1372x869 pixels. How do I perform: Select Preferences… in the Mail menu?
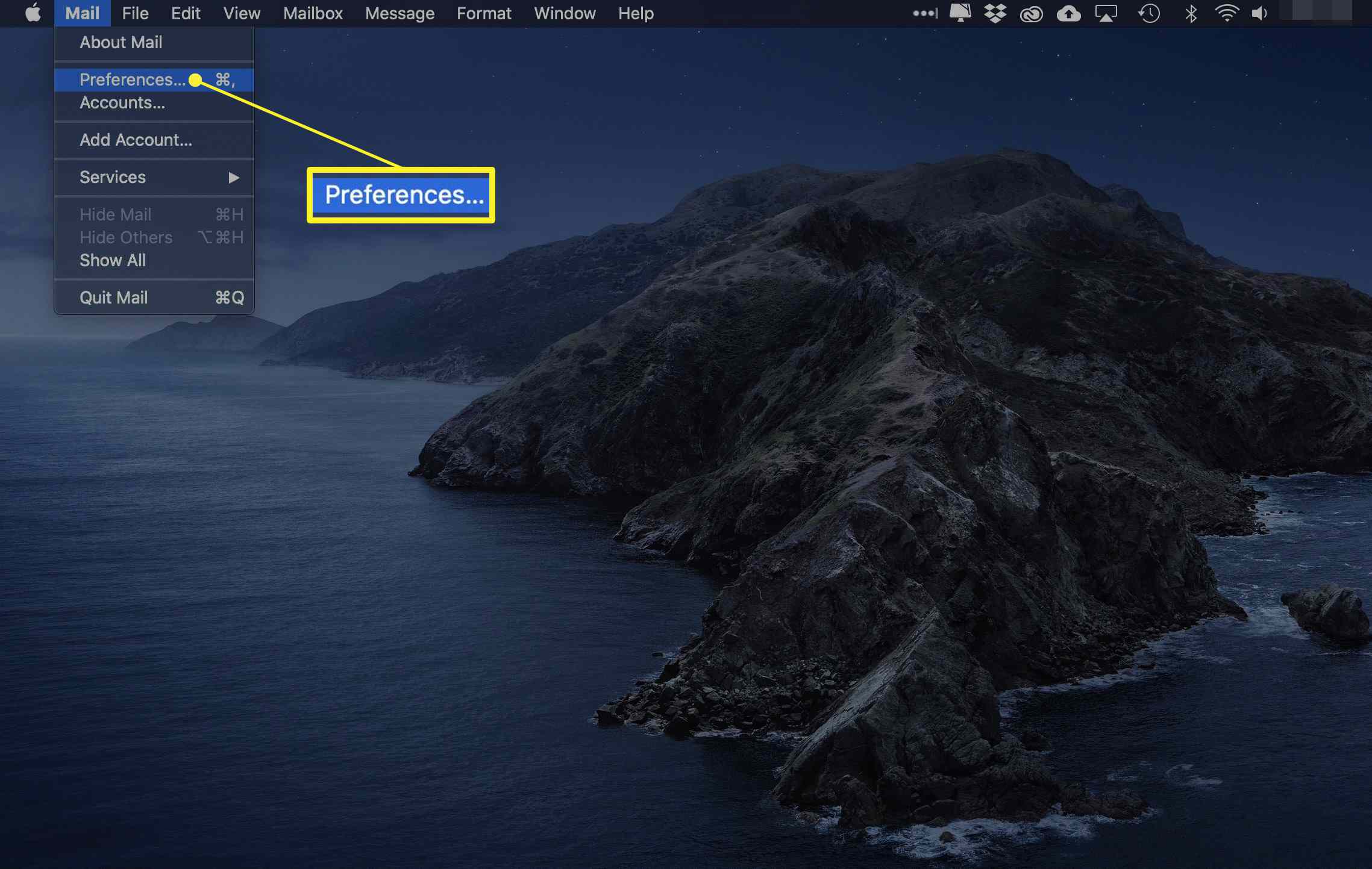[154, 80]
